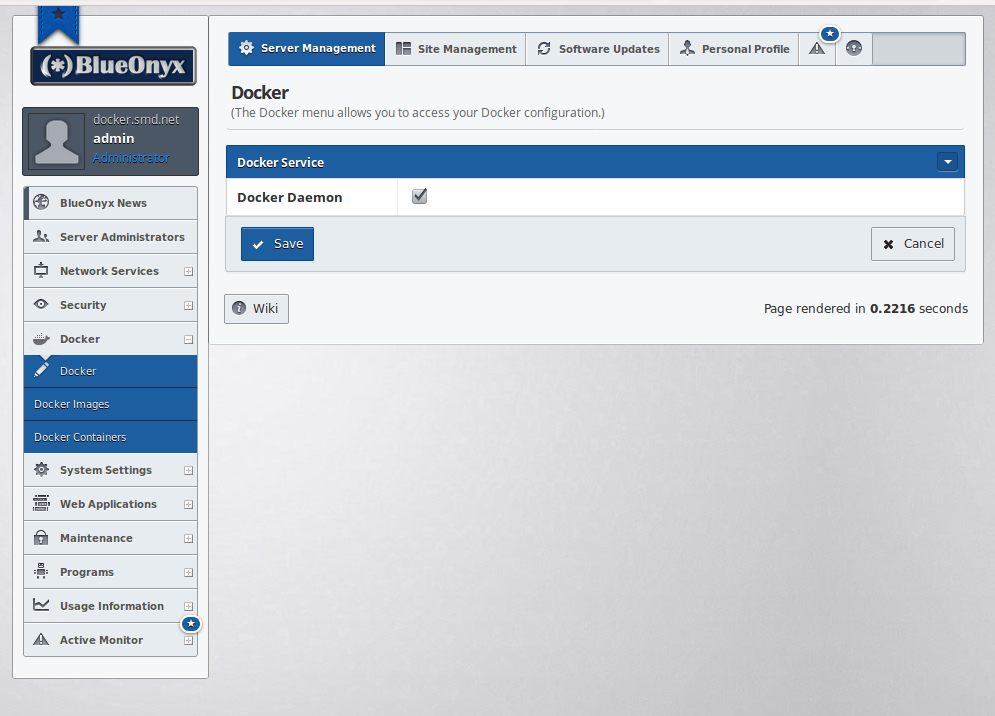Click the Software Updates refresh icon

click(544, 49)
